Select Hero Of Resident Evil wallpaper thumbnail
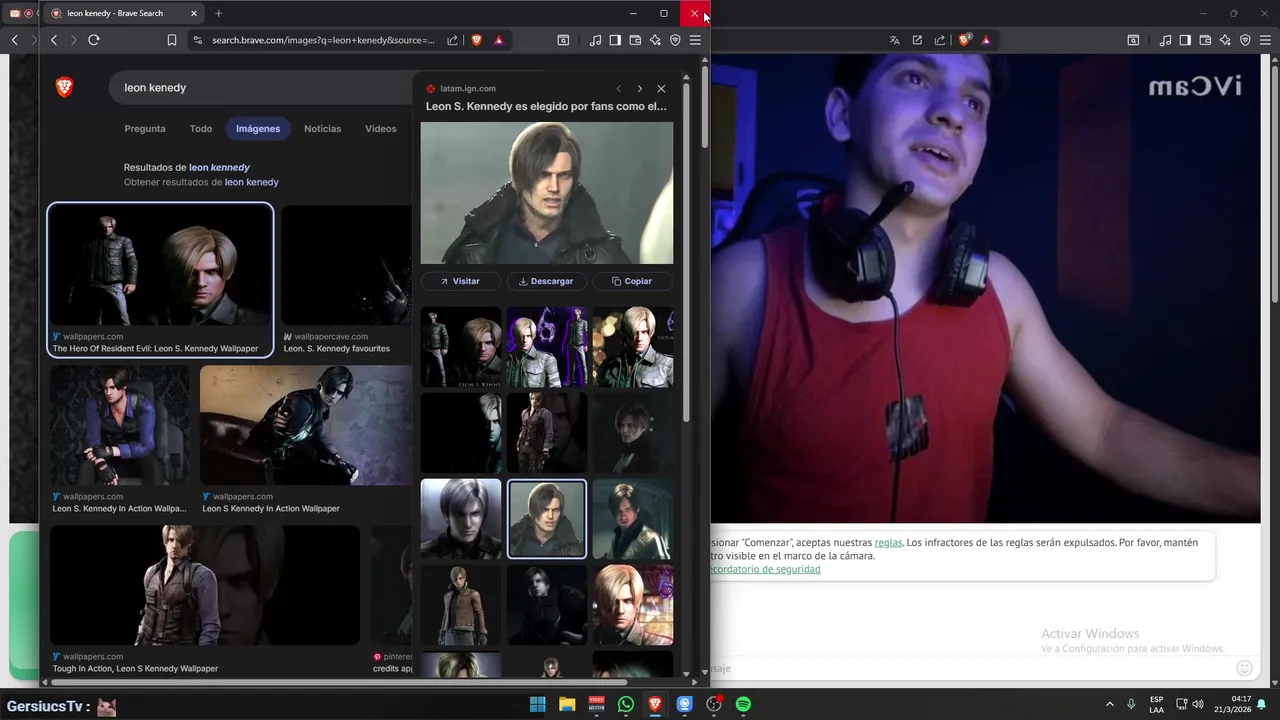 160,267
